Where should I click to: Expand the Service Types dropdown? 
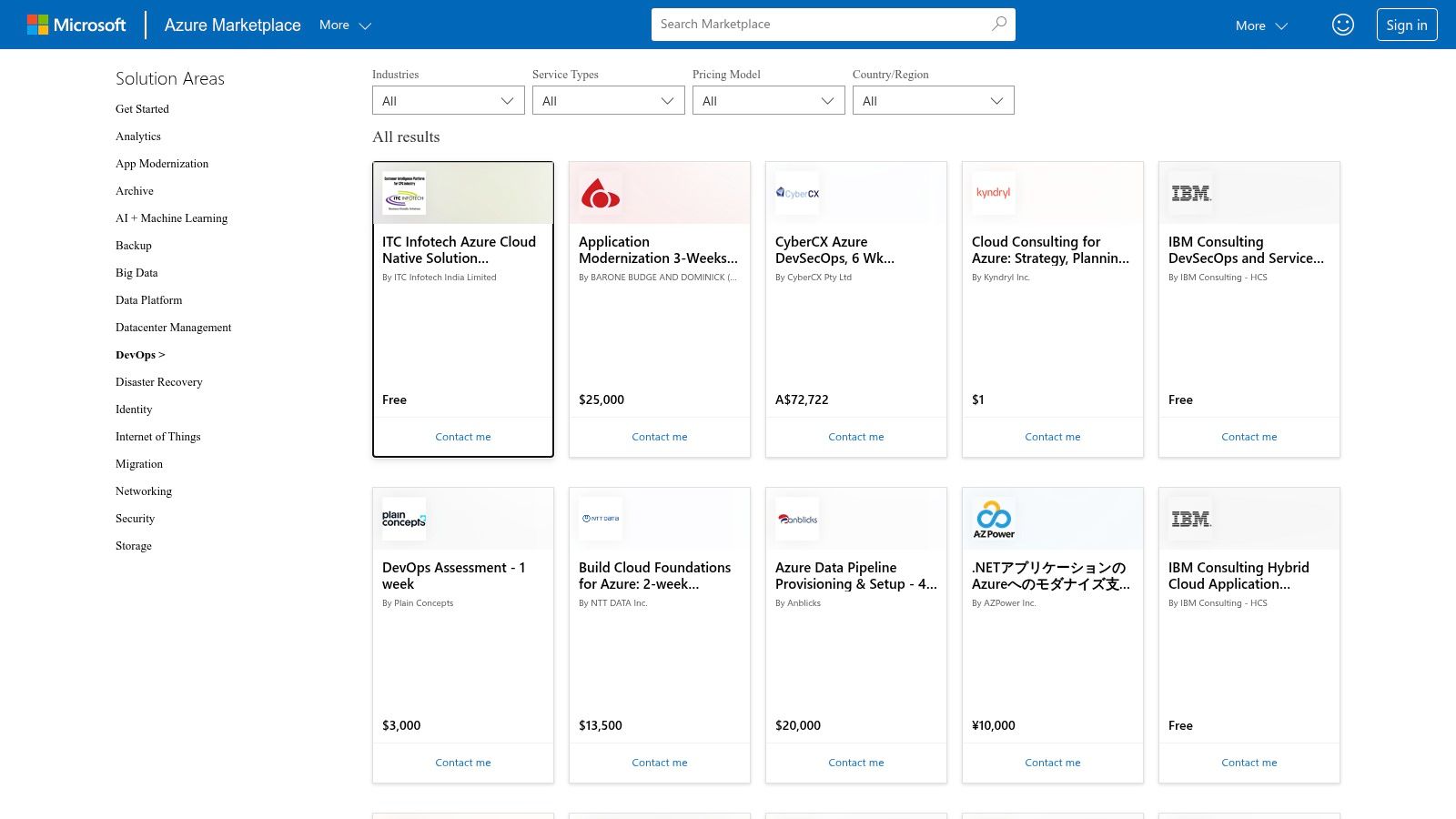pos(608,100)
